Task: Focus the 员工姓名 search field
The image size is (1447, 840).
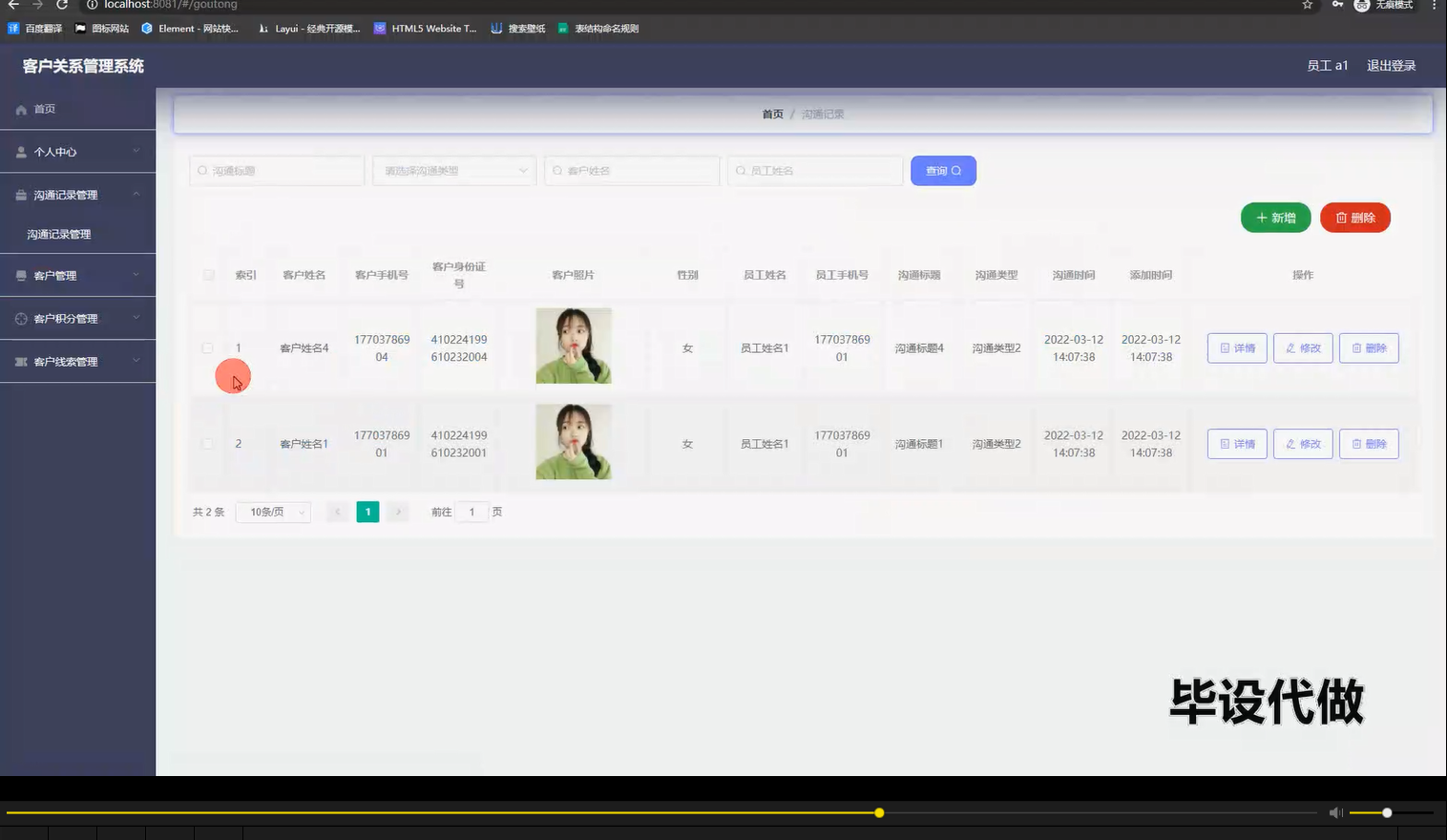Action: pos(815,171)
